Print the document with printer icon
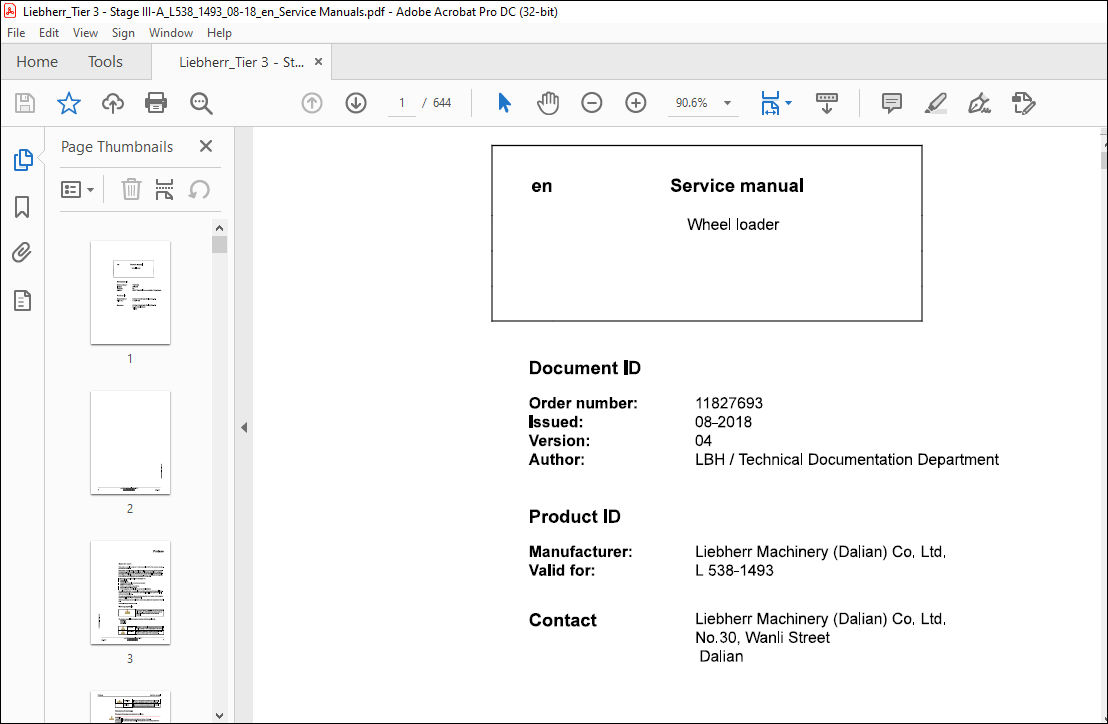Viewport: 1108px width, 724px height. [x=155, y=103]
